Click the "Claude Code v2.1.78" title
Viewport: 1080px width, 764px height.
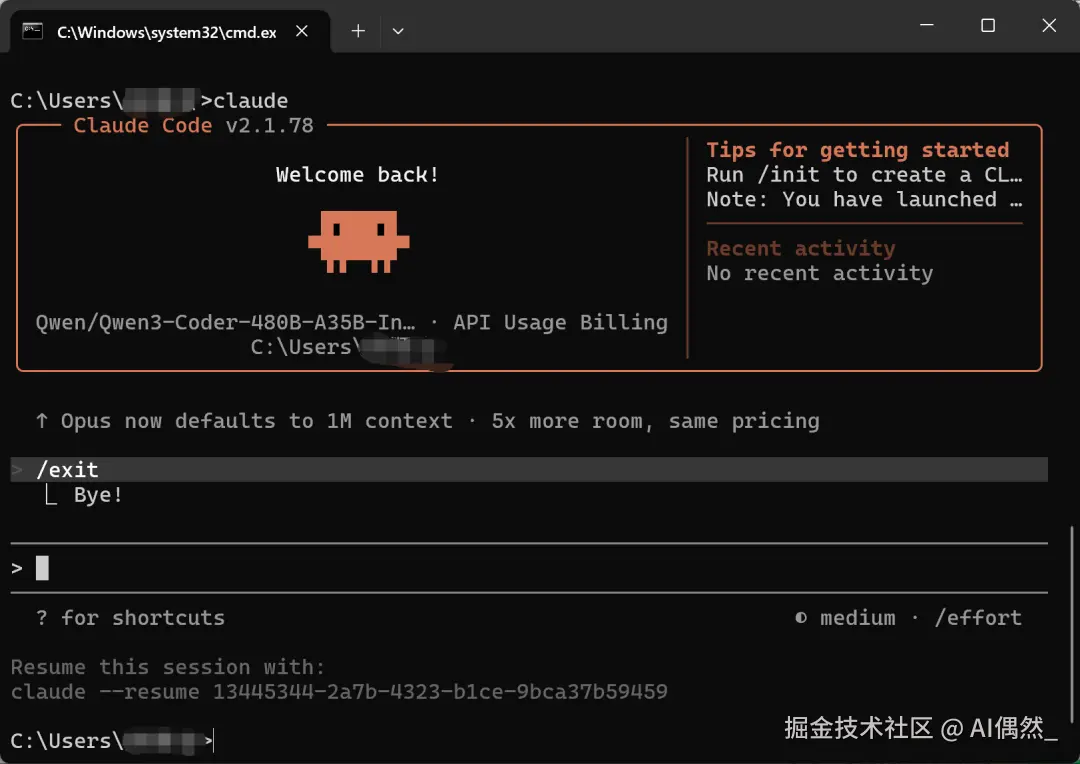(194, 125)
